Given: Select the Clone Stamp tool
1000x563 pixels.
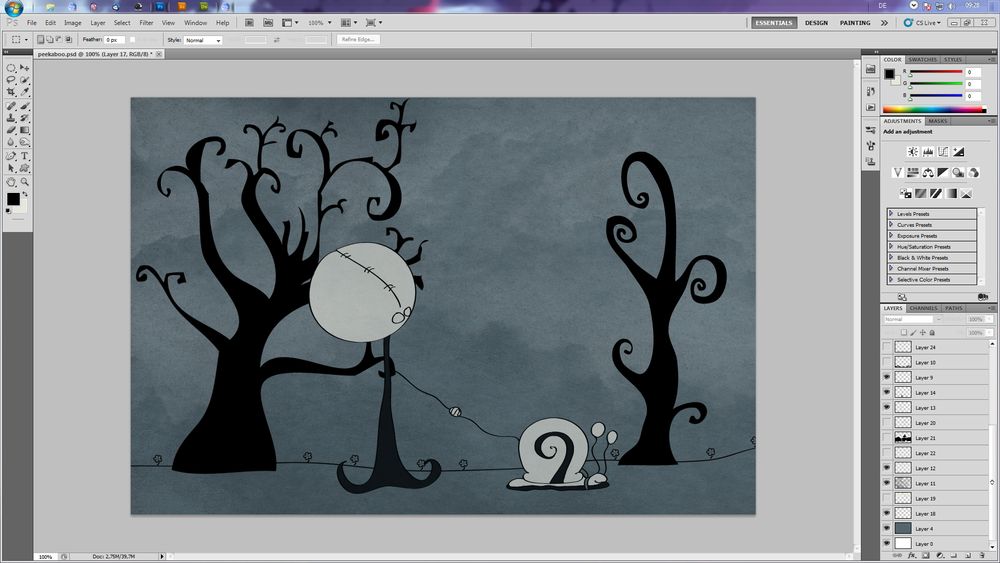Looking at the screenshot, I should coord(11,118).
